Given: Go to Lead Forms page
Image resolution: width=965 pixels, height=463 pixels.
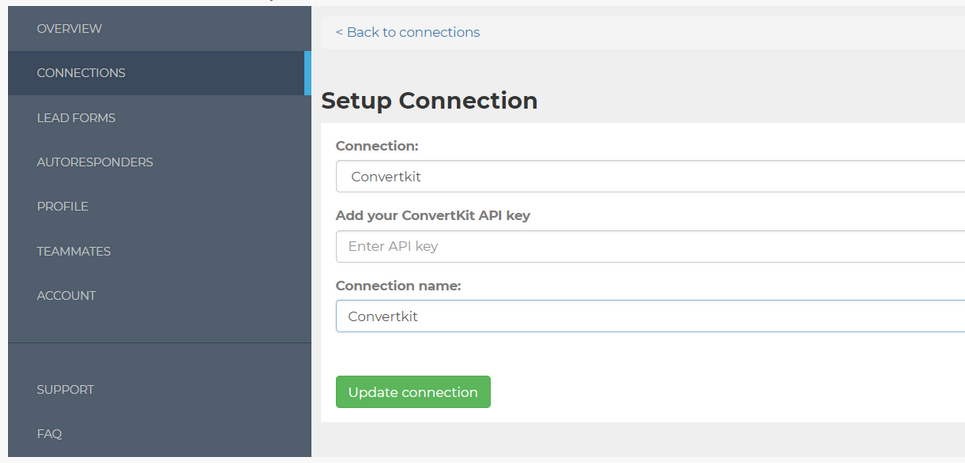Looking at the screenshot, I should tap(76, 118).
